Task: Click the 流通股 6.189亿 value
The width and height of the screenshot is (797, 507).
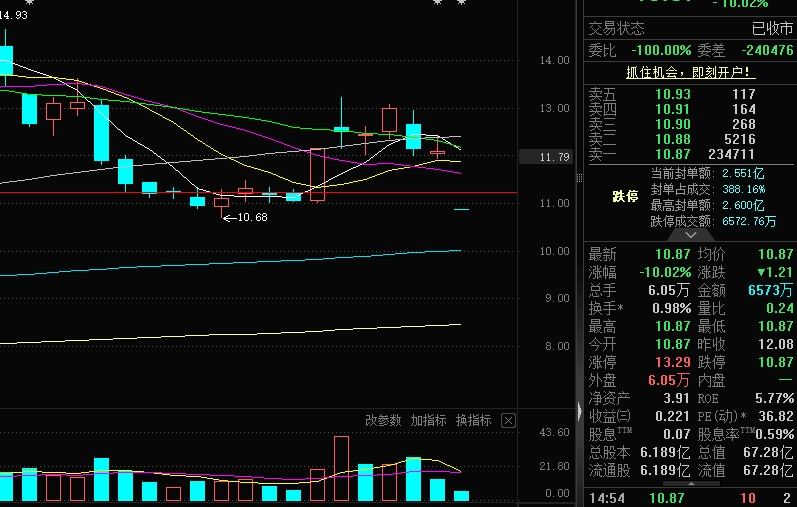Action: coord(664,470)
